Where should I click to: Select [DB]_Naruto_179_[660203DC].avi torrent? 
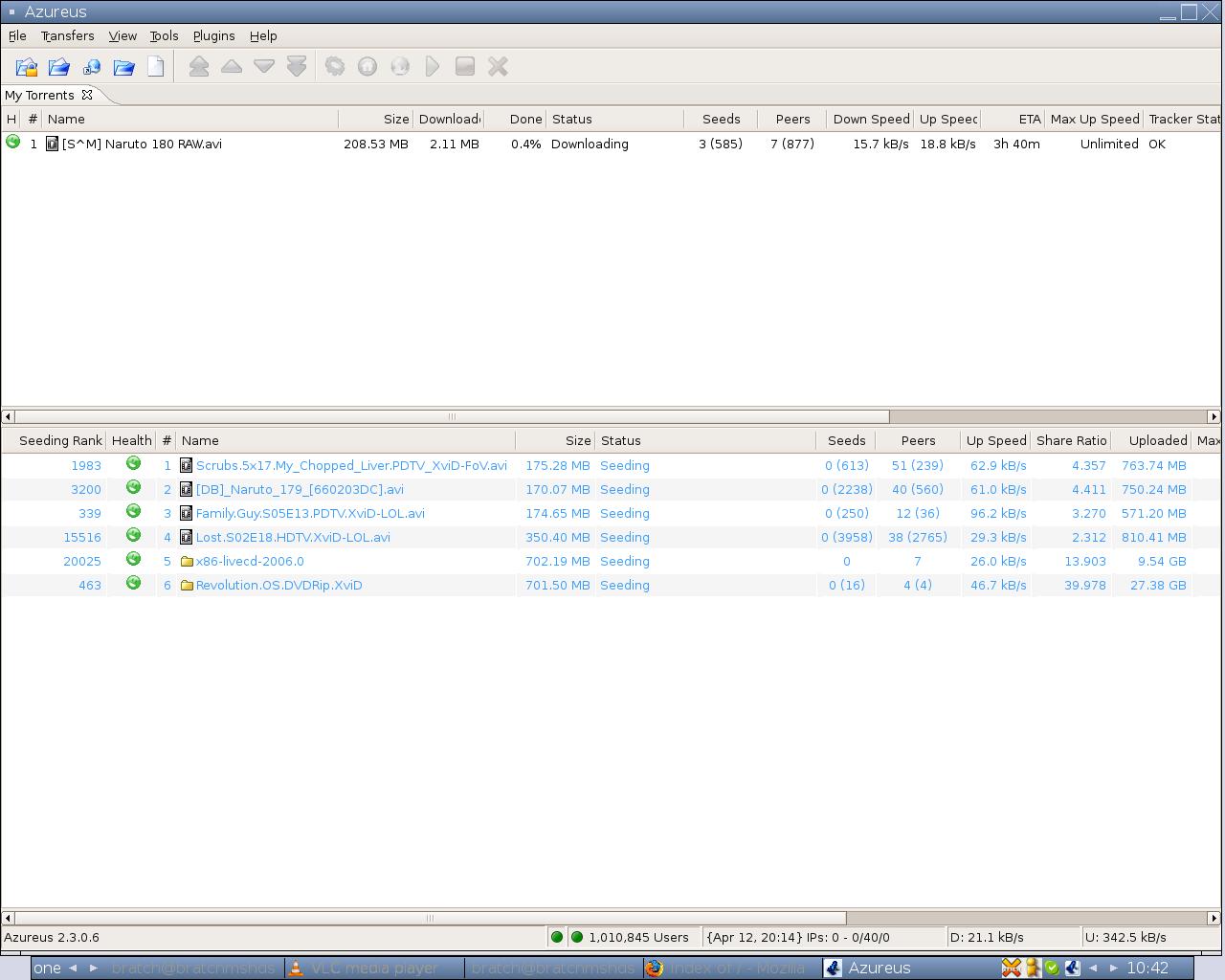300,489
